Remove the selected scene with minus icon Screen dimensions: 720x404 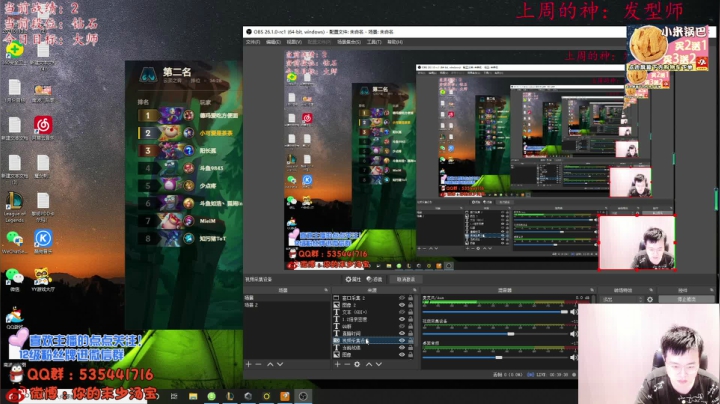258,364
